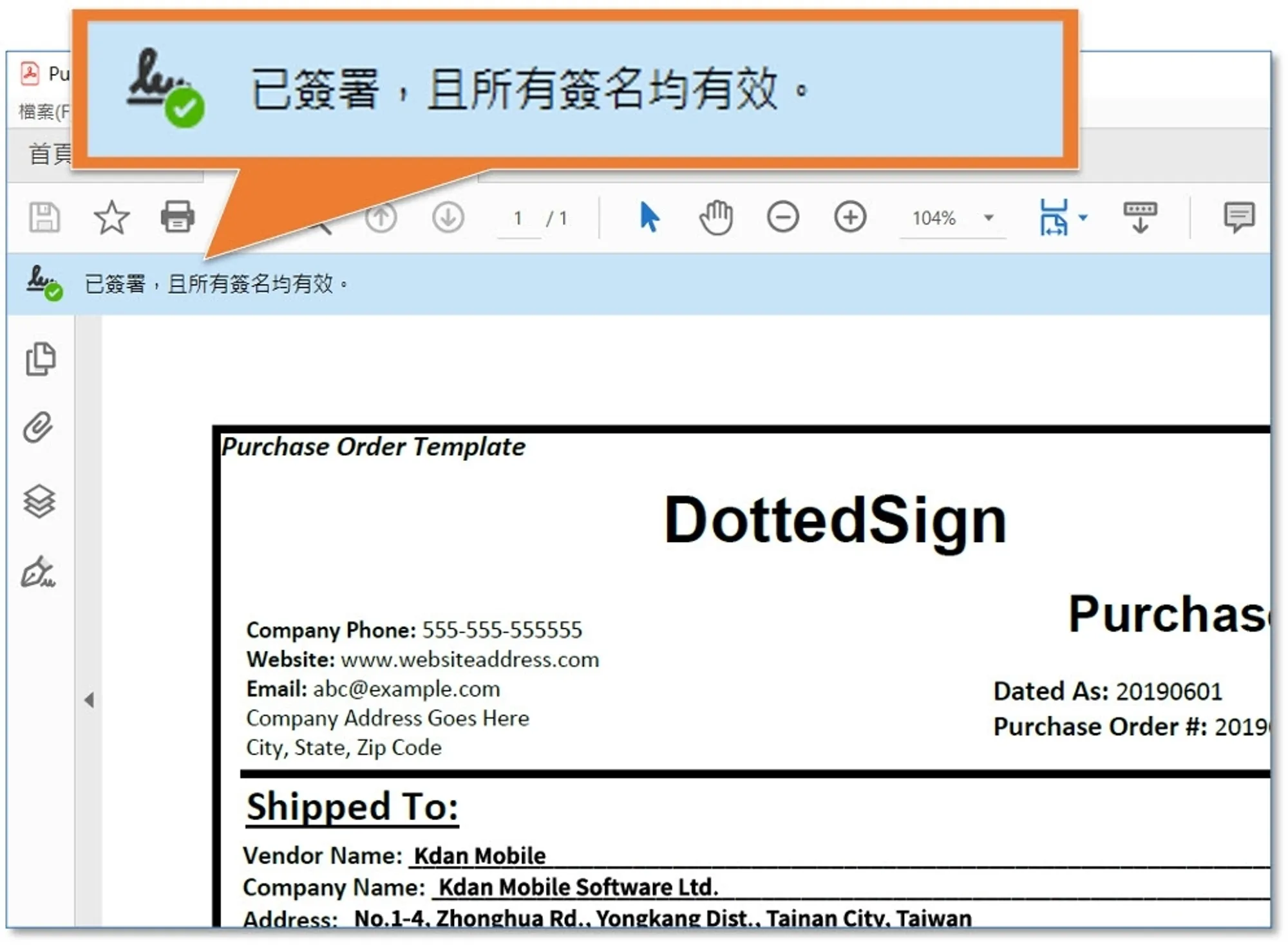Click Company Phone 555-555-555555 text
Viewport: 1288px width, 945px height.
414,630
